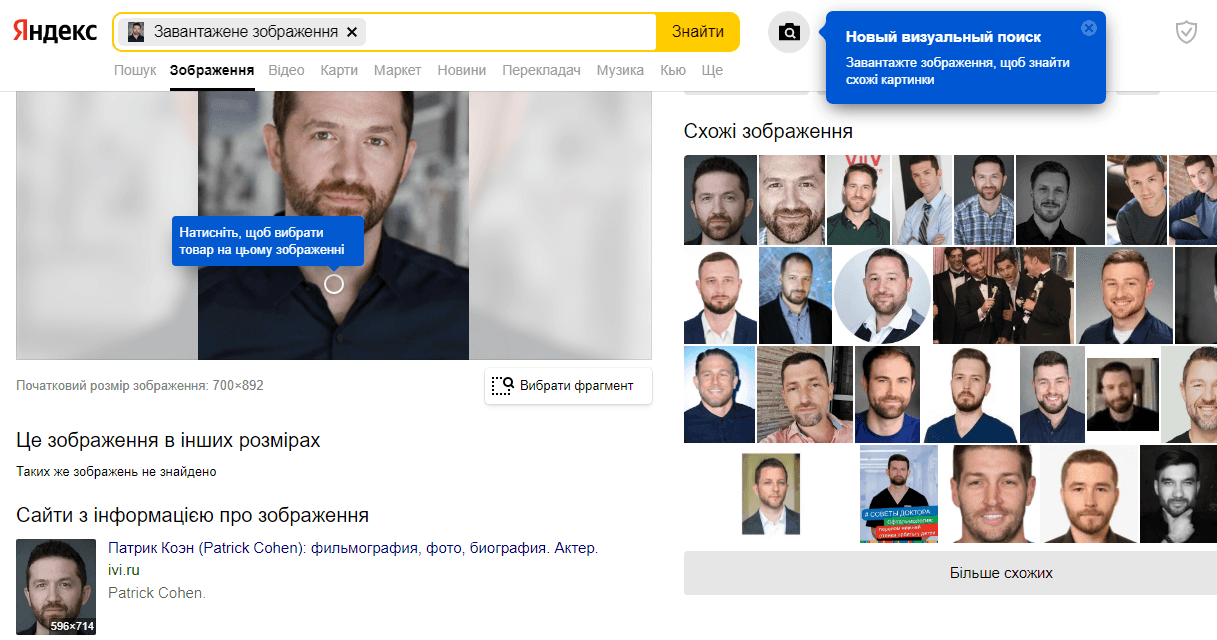The width and height of the screenshot is (1217, 640).
Task: Switch to the Відео tab
Action: click(286, 70)
